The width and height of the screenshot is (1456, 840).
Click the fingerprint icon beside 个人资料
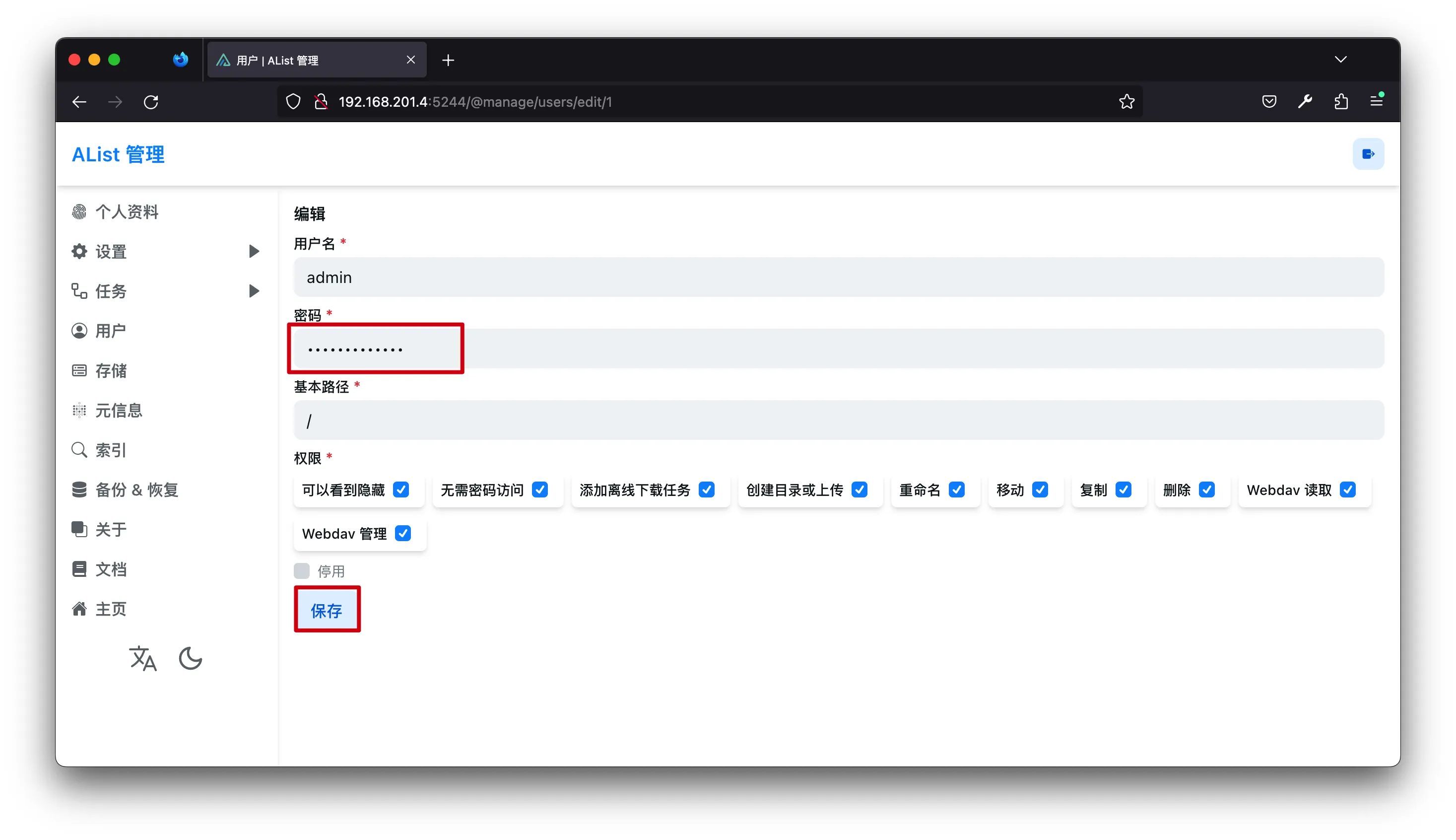click(79, 211)
